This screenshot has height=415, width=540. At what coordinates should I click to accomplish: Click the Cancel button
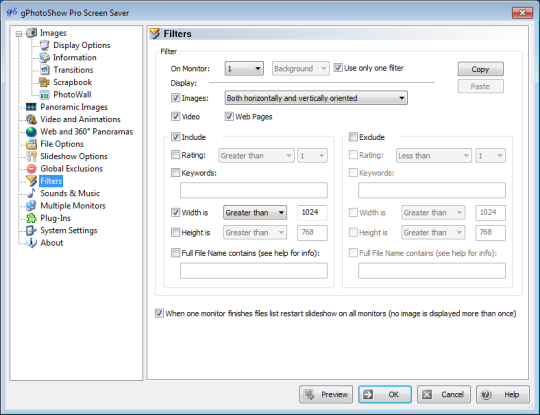pos(444,394)
